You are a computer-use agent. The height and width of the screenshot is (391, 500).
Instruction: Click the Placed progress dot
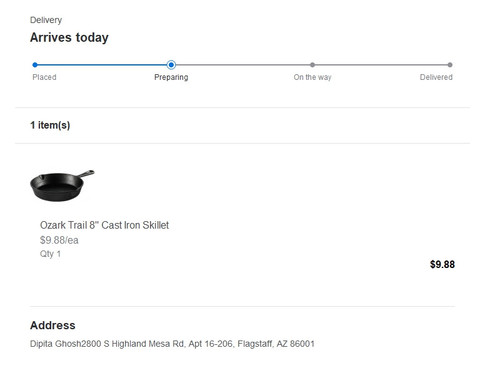point(35,65)
